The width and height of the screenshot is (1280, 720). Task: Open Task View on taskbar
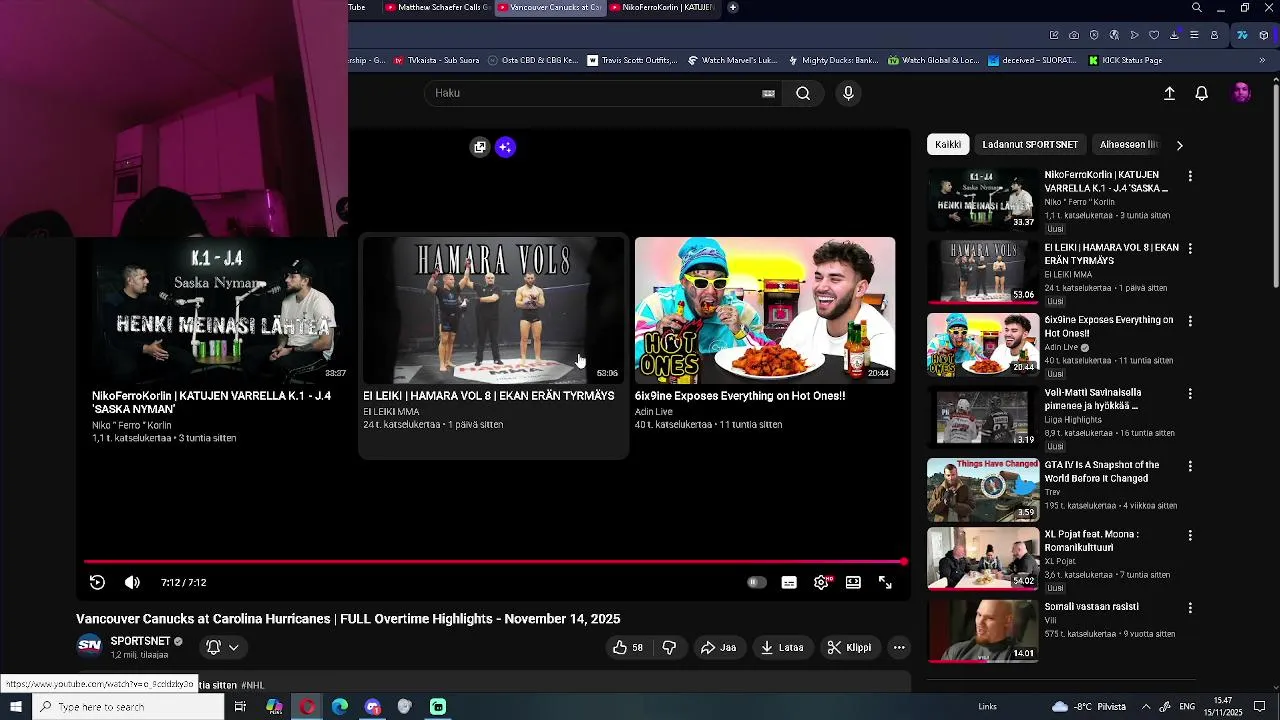coord(240,707)
